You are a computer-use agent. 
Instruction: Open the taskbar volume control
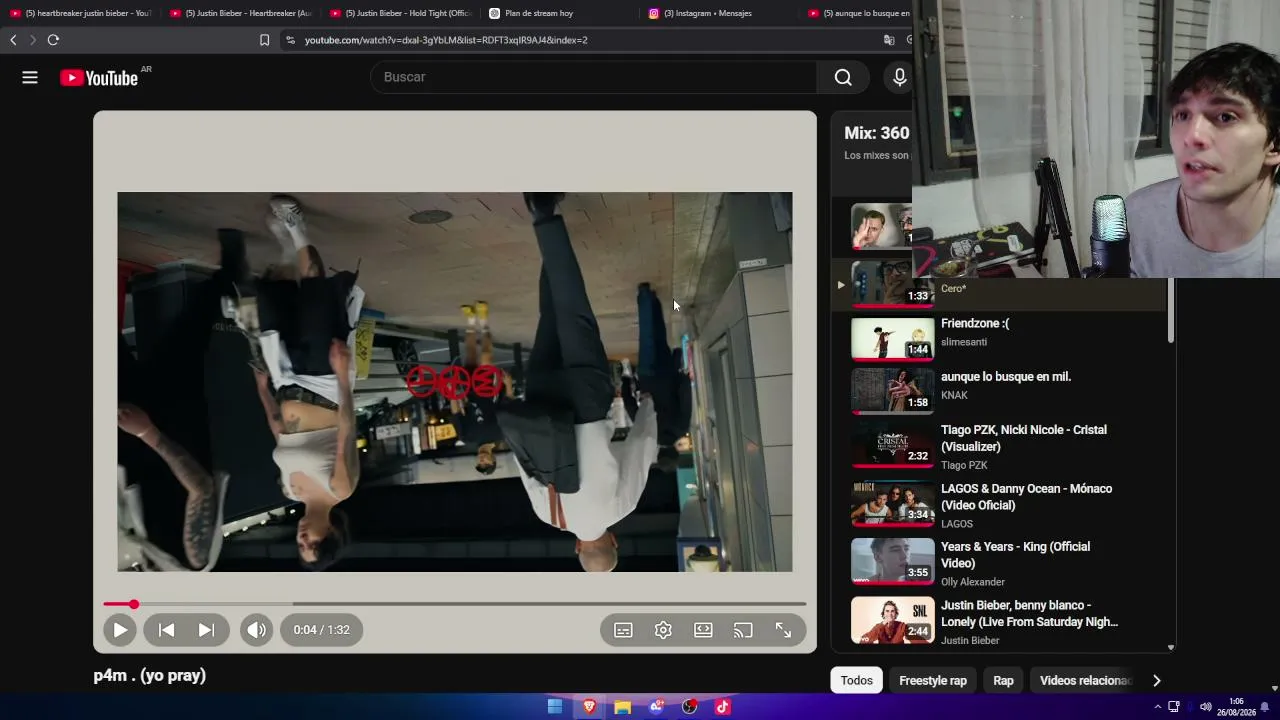tap(1206, 707)
